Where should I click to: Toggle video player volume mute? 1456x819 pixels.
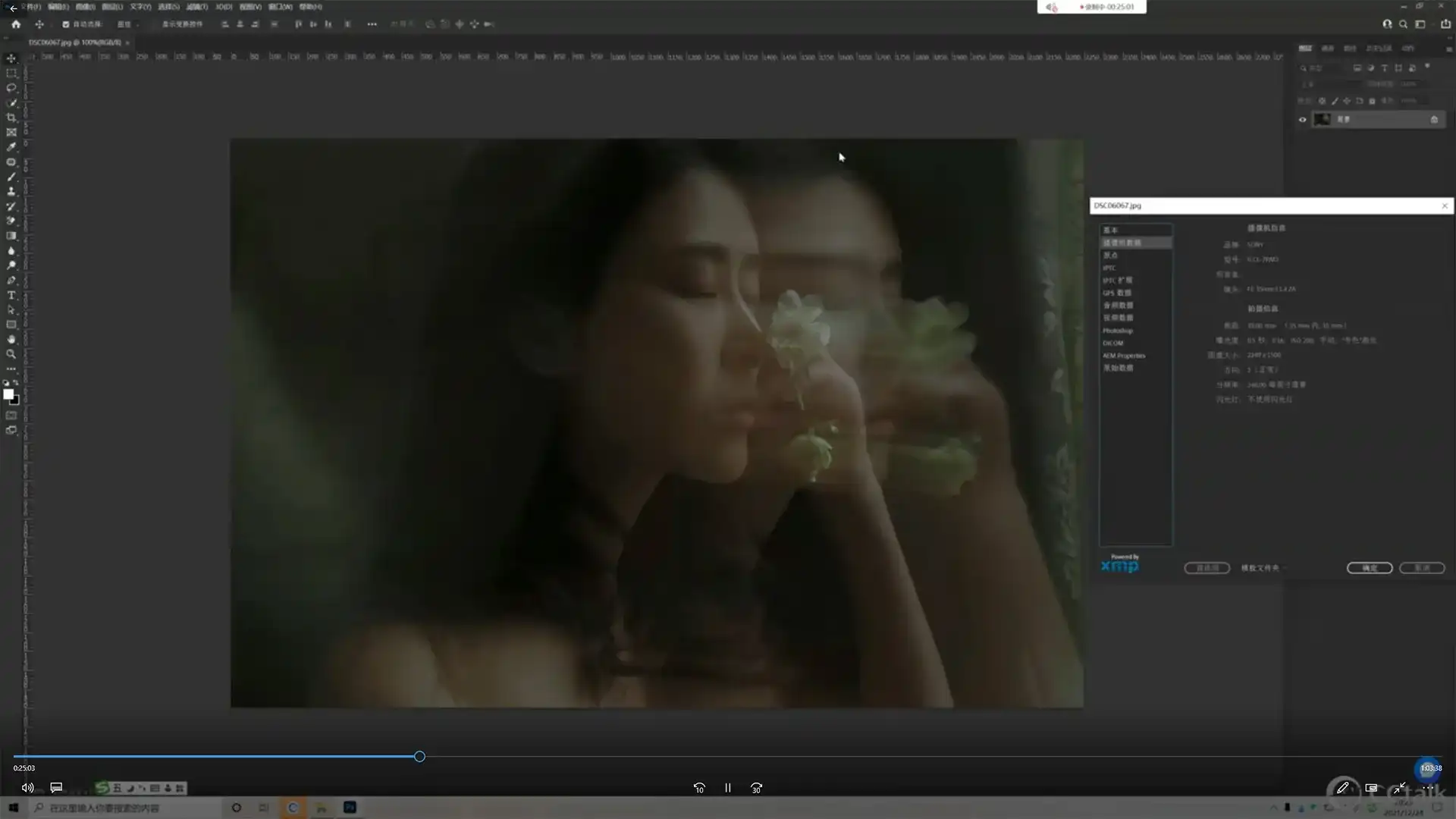pyautogui.click(x=27, y=788)
